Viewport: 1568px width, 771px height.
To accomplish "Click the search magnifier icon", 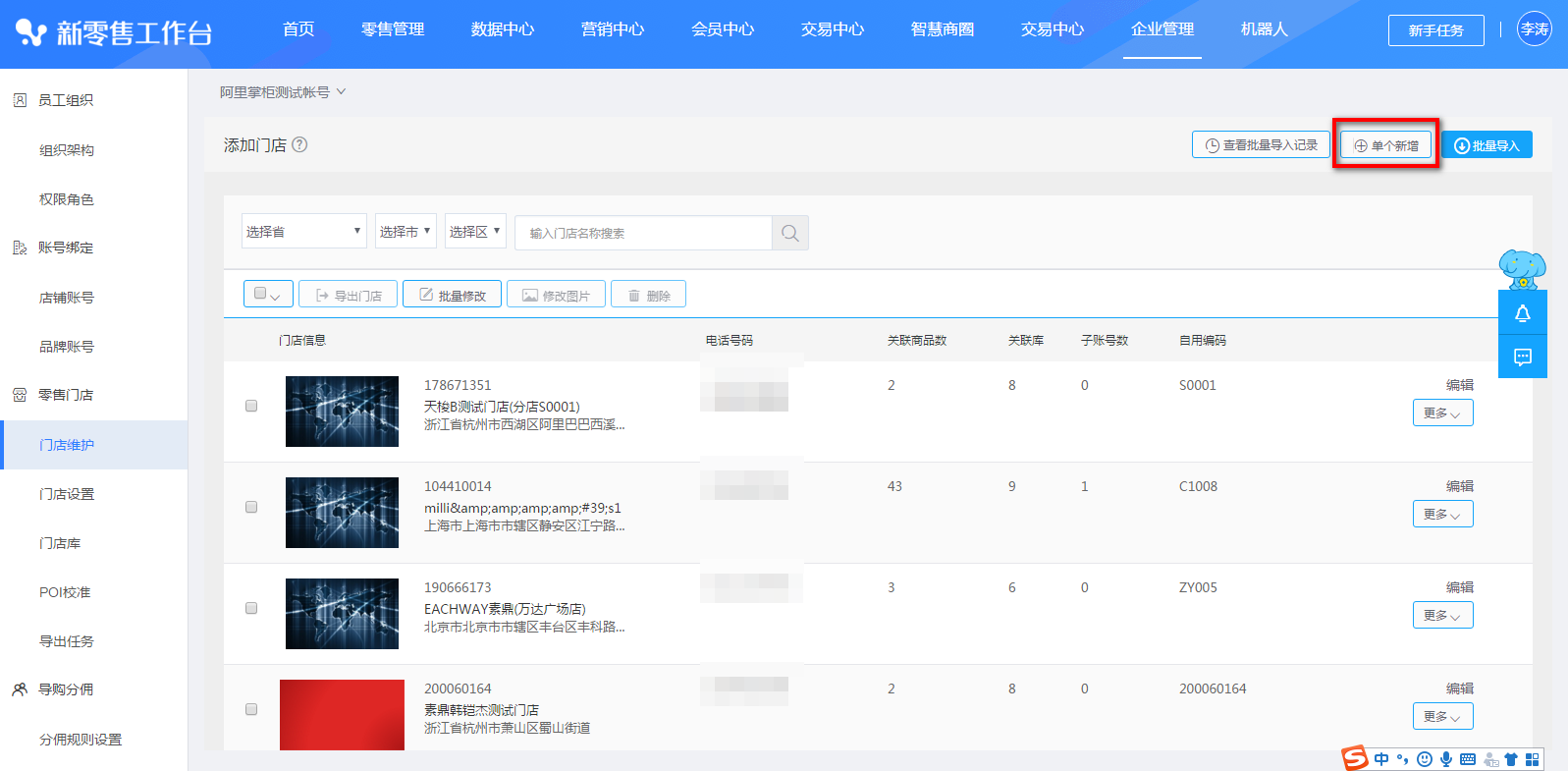I will pos(789,233).
